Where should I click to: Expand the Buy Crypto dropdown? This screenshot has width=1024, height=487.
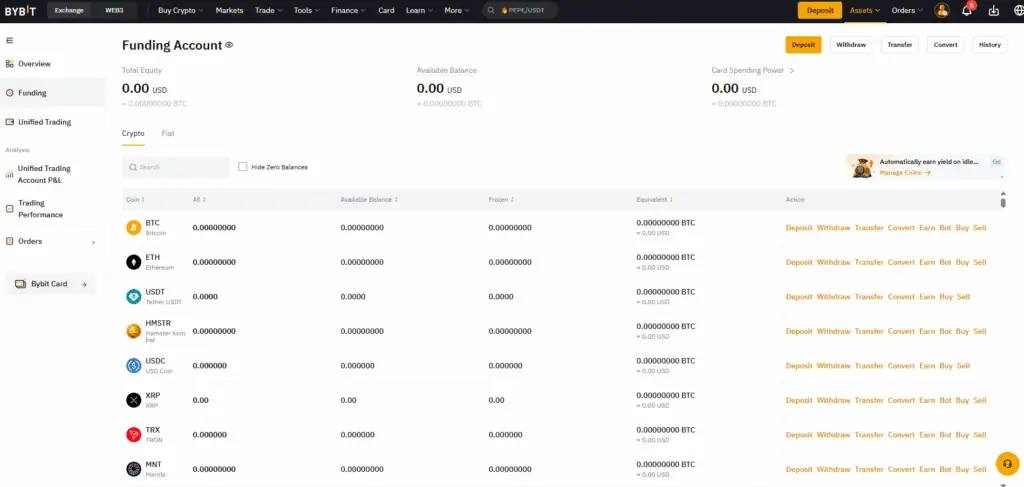[x=181, y=10]
